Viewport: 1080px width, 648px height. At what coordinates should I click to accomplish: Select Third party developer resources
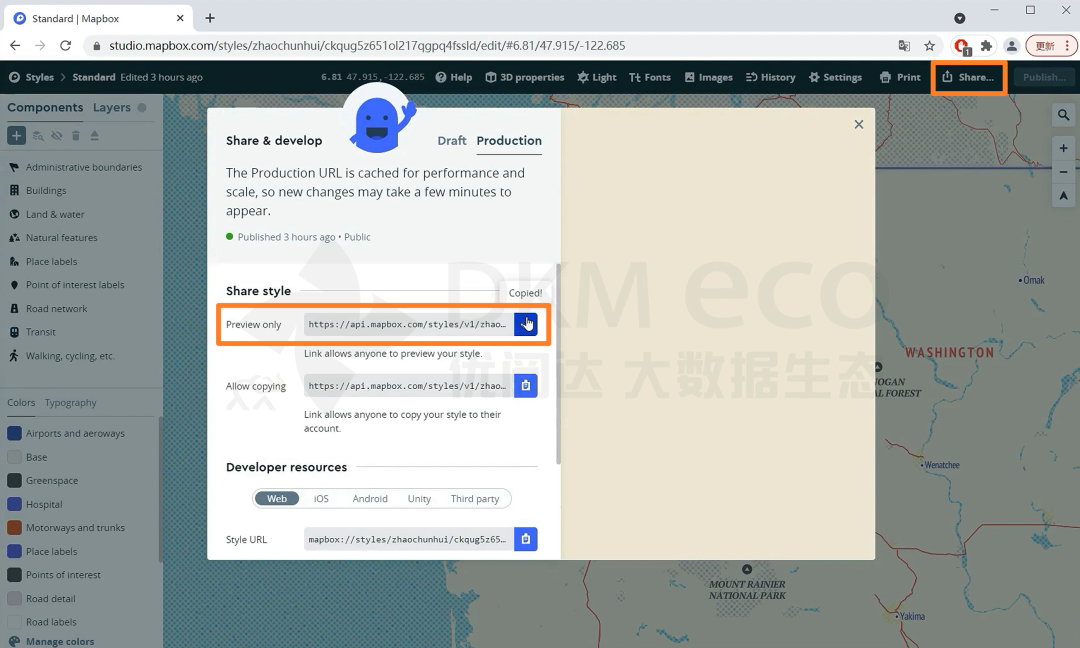point(475,499)
